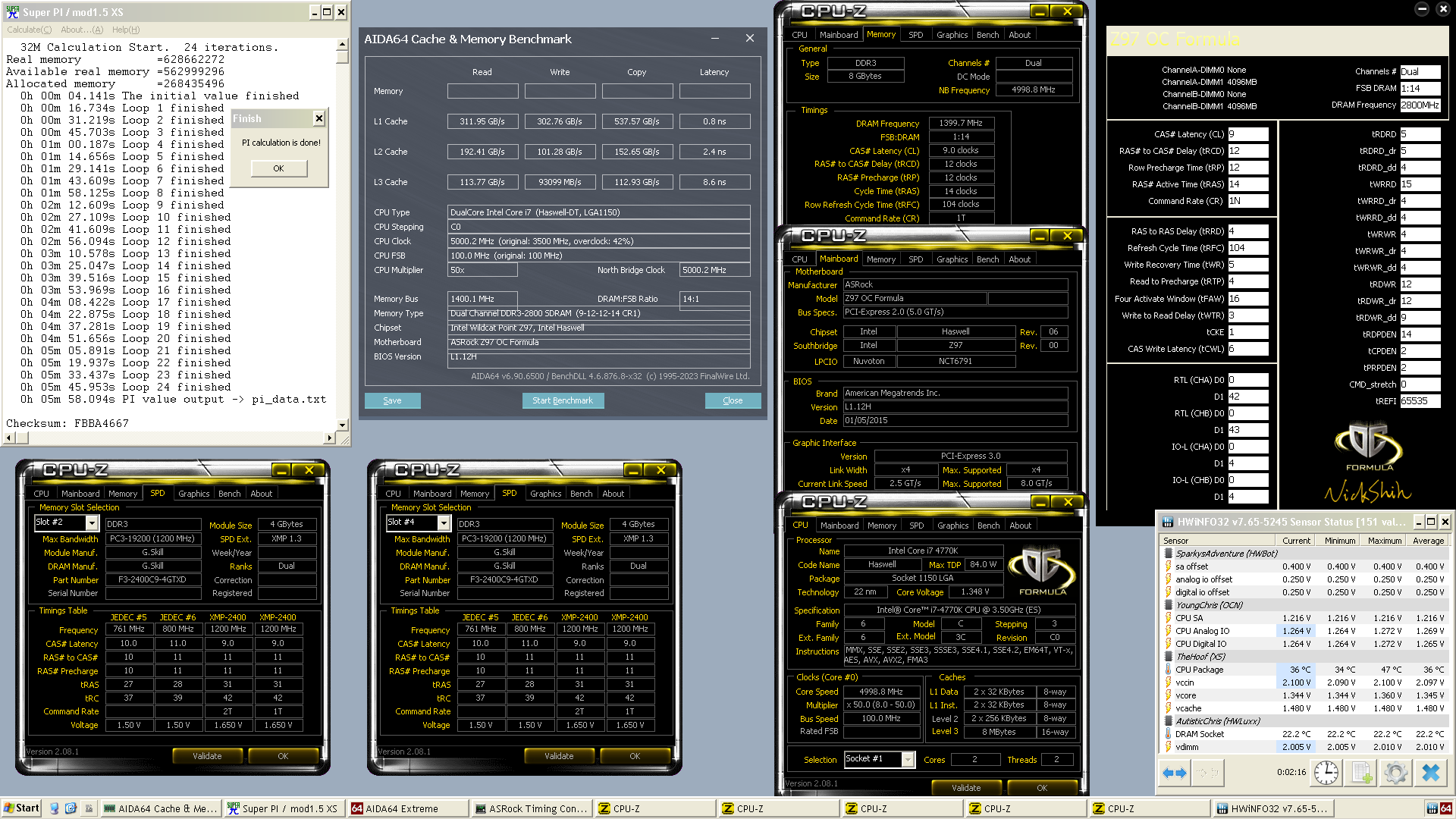This screenshot has height=819, width=1456.
Task: Switch to ASRock Timing Configurator taskbar item
Action: click(532, 808)
